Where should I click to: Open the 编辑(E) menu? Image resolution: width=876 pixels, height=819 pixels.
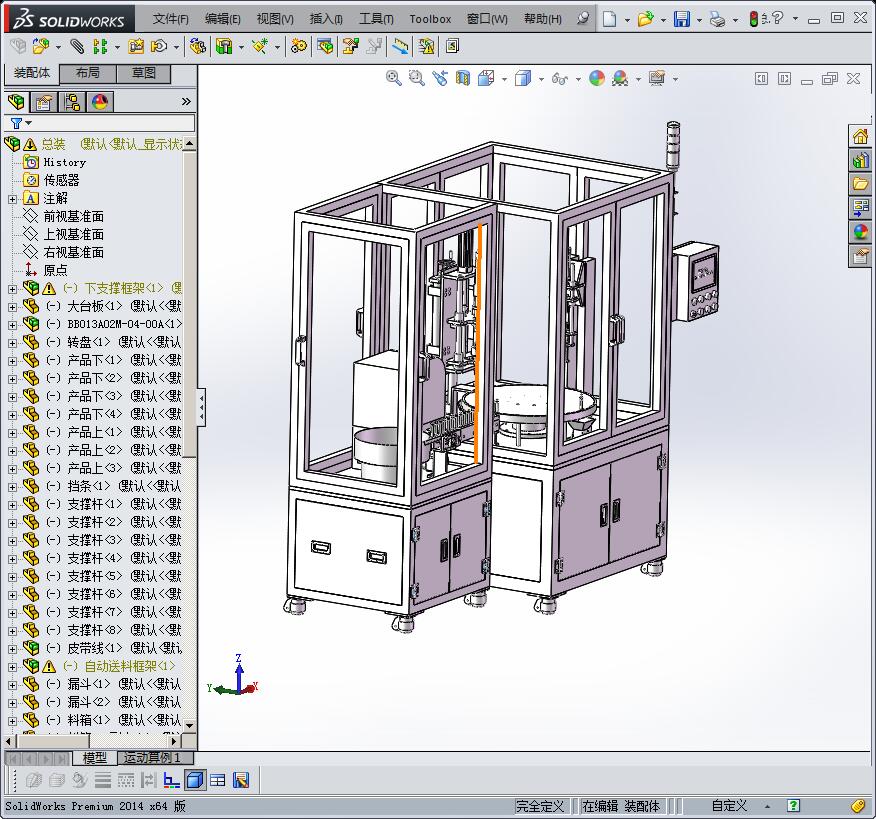pos(222,19)
